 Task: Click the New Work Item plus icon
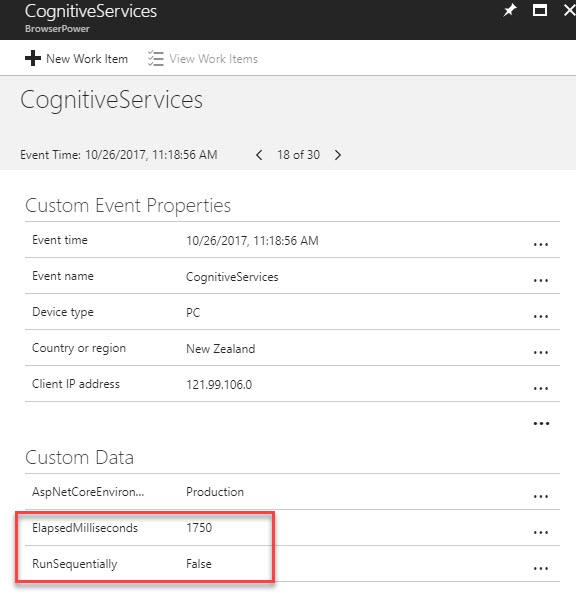tap(33, 58)
